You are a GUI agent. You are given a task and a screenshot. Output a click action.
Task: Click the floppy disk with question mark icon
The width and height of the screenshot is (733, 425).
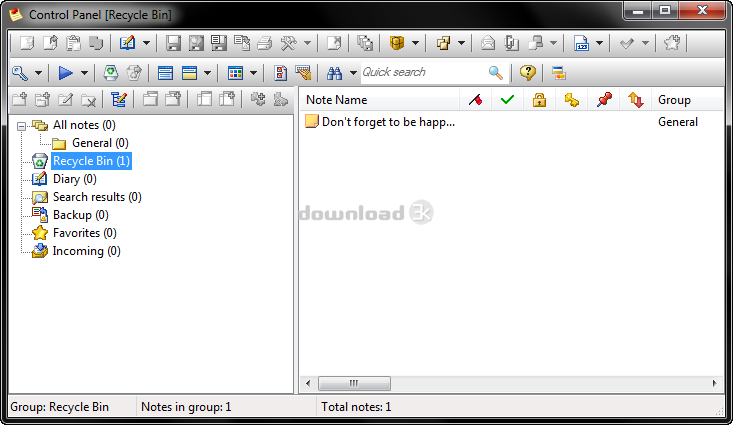pyautogui.click(x=196, y=43)
